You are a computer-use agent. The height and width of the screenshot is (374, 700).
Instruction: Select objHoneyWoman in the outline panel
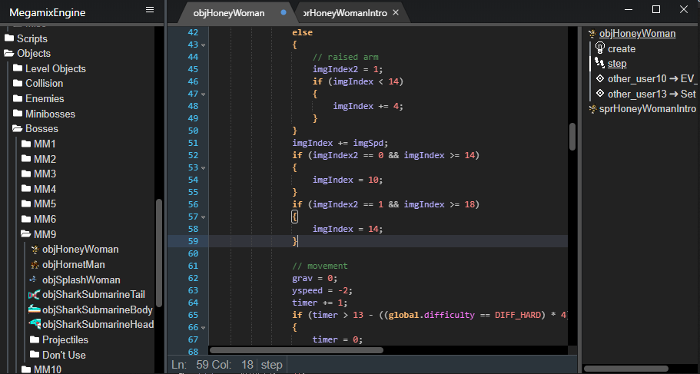click(637, 33)
